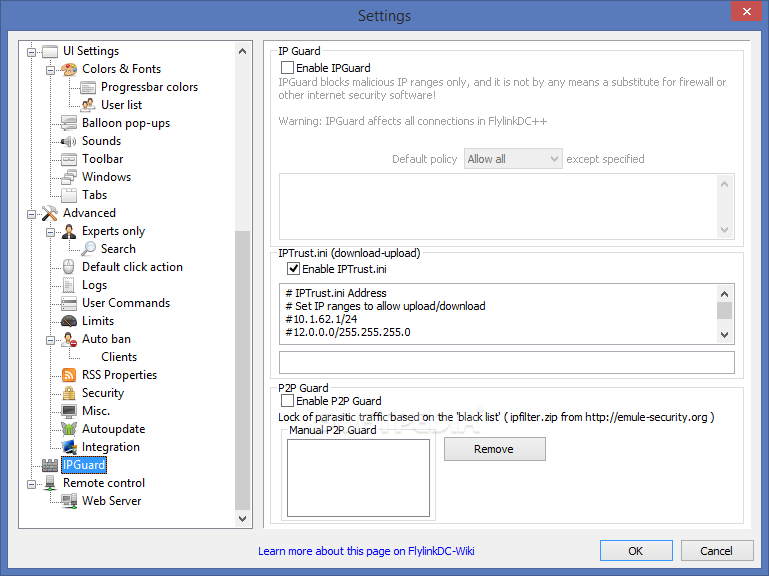Screen dimensions: 769x576
Task: Collapse the Remote control node
Action: point(31,484)
